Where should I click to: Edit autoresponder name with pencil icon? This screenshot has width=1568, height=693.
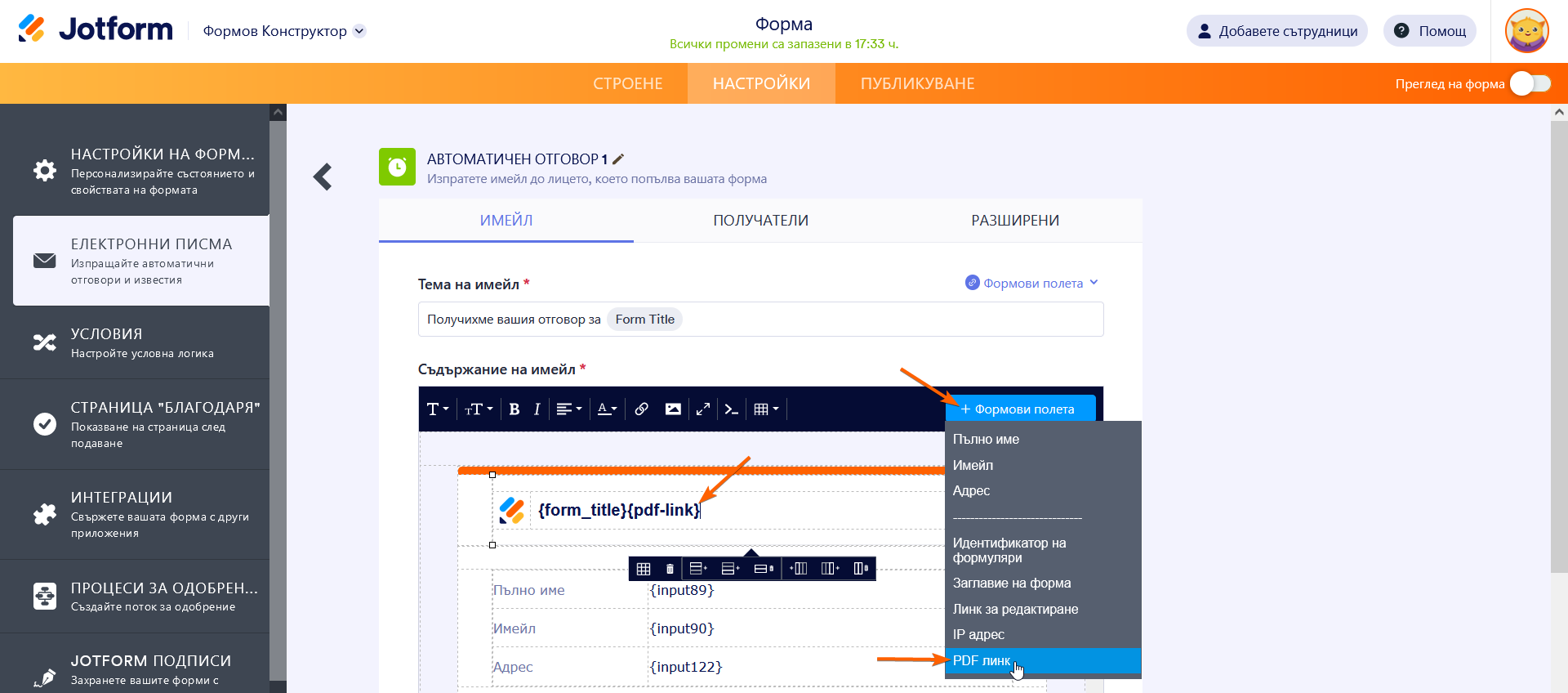pyautogui.click(x=618, y=159)
